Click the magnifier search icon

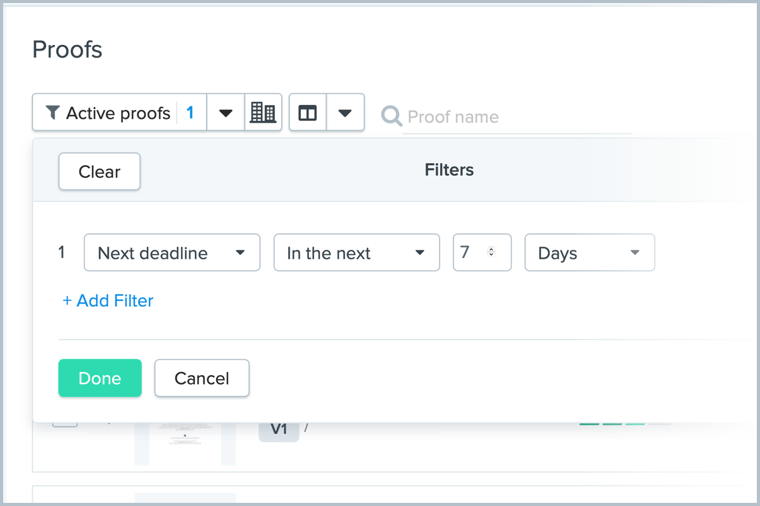coord(391,116)
